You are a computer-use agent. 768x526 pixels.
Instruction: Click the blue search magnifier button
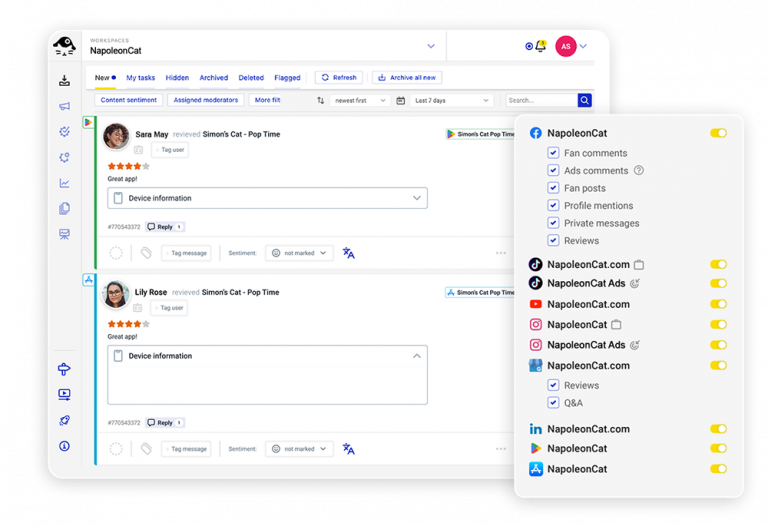point(584,100)
